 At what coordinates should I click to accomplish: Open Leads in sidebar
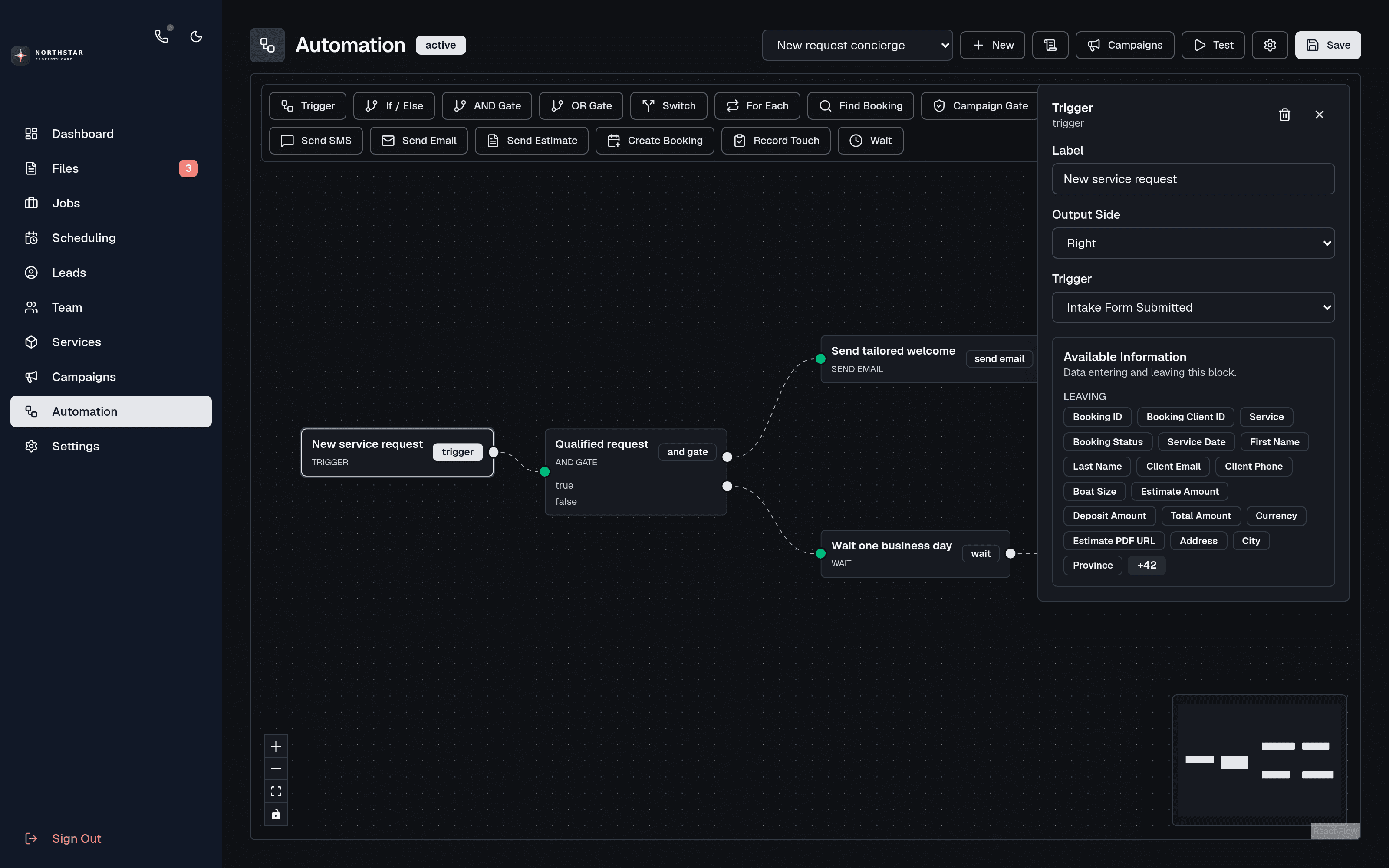click(111, 273)
